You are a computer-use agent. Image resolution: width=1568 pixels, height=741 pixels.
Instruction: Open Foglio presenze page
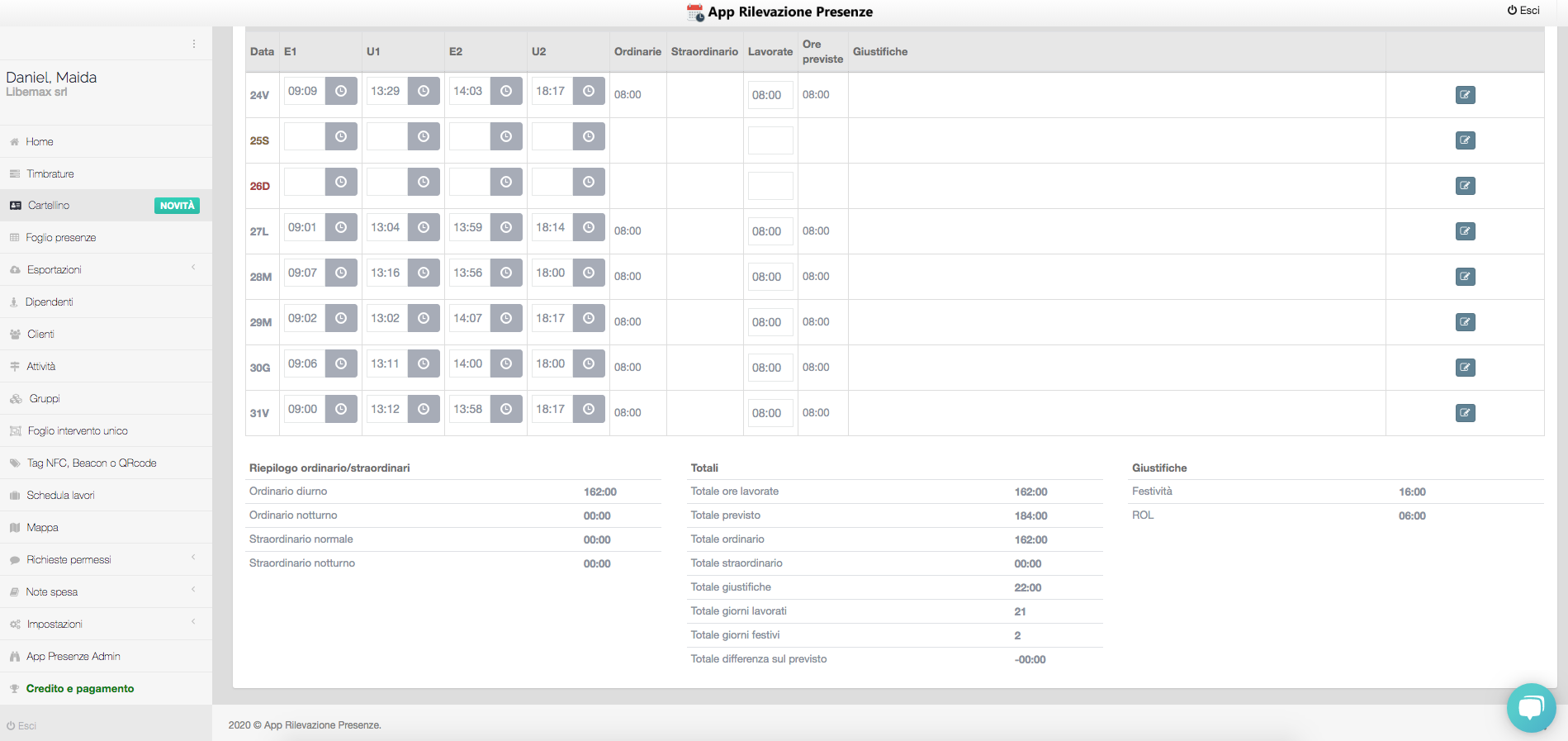tap(106, 237)
